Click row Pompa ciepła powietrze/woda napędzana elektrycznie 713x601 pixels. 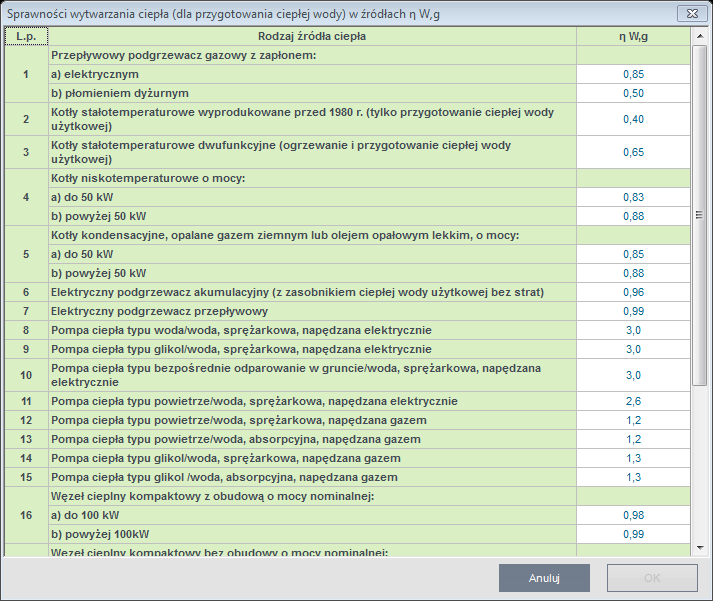(x=312, y=401)
